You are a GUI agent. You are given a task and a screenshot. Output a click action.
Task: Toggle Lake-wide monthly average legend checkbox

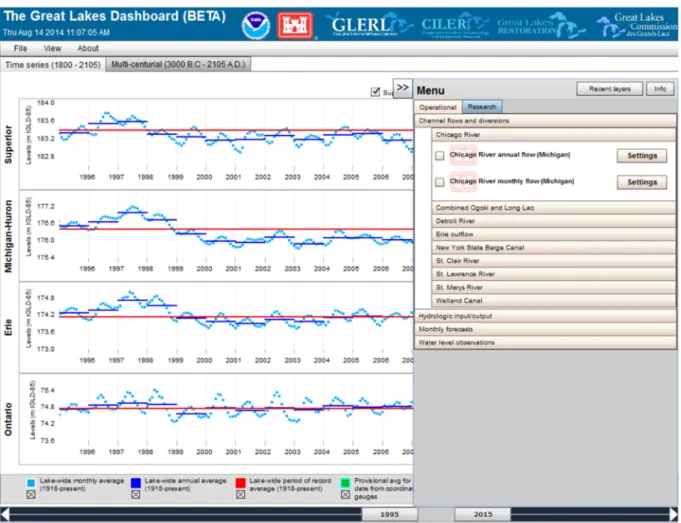(x=31, y=494)
